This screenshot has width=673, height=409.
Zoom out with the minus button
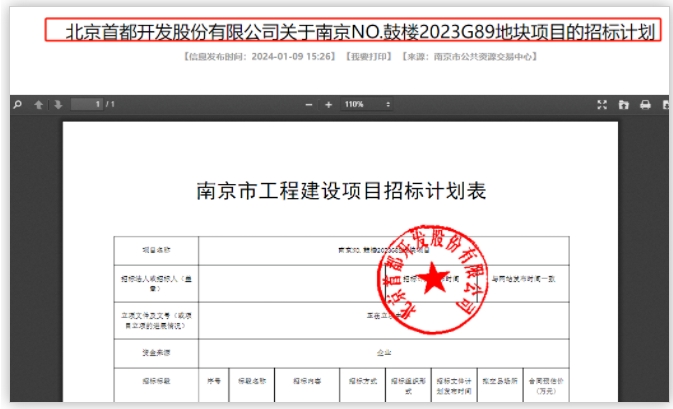point(309,105)
